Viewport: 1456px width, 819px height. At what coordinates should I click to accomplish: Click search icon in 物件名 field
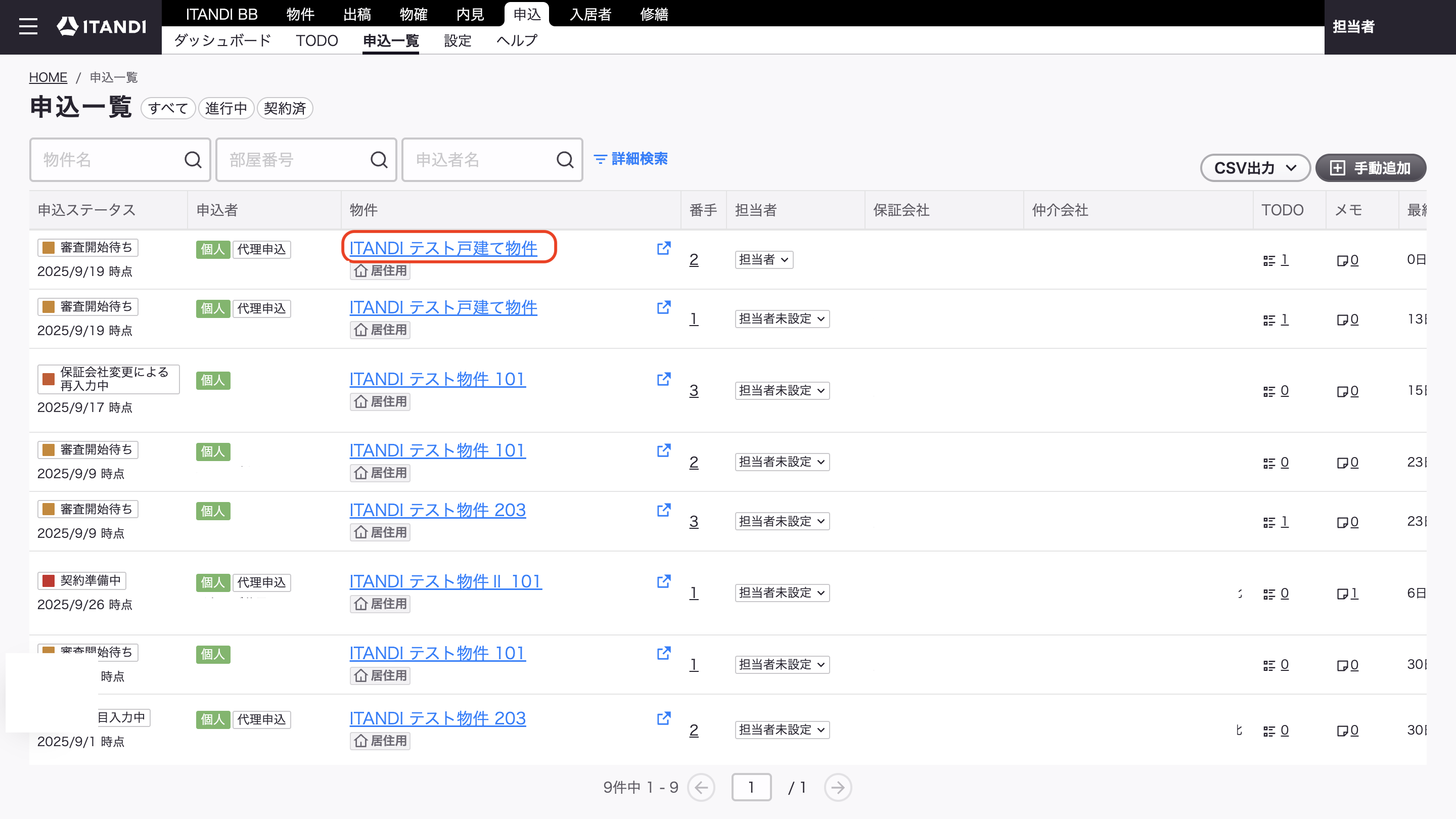pos(193,160)
